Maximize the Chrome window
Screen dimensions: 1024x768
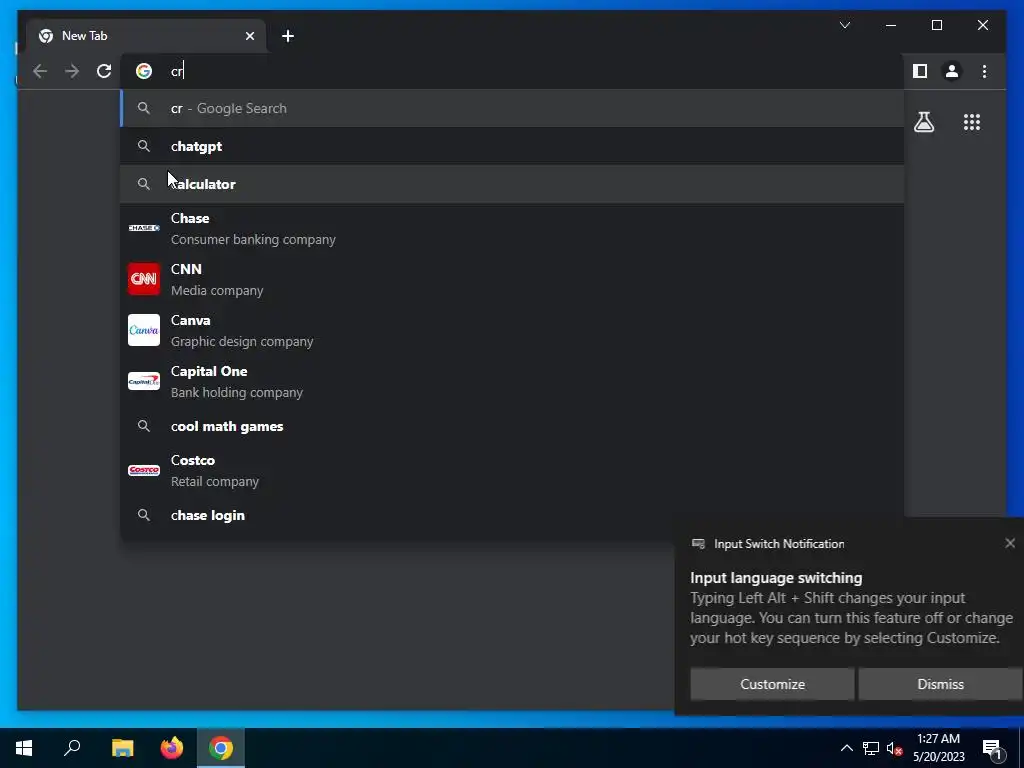(936, 25)
